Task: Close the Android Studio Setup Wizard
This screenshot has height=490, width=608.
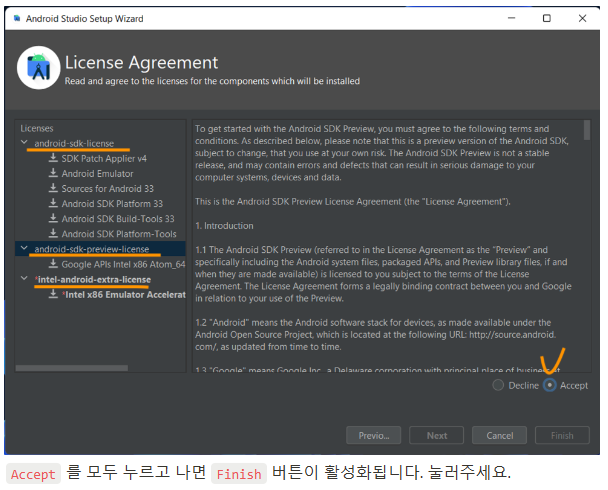Action: tap(582, 18)
